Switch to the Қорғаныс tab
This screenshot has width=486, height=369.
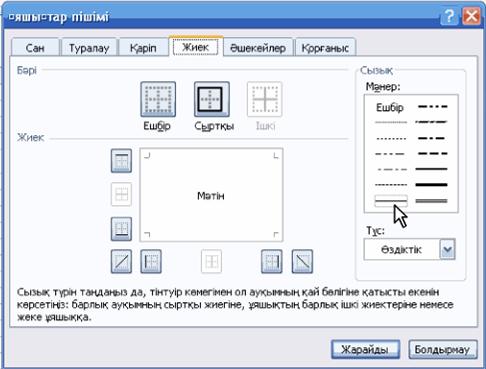(x=325, y=48)
